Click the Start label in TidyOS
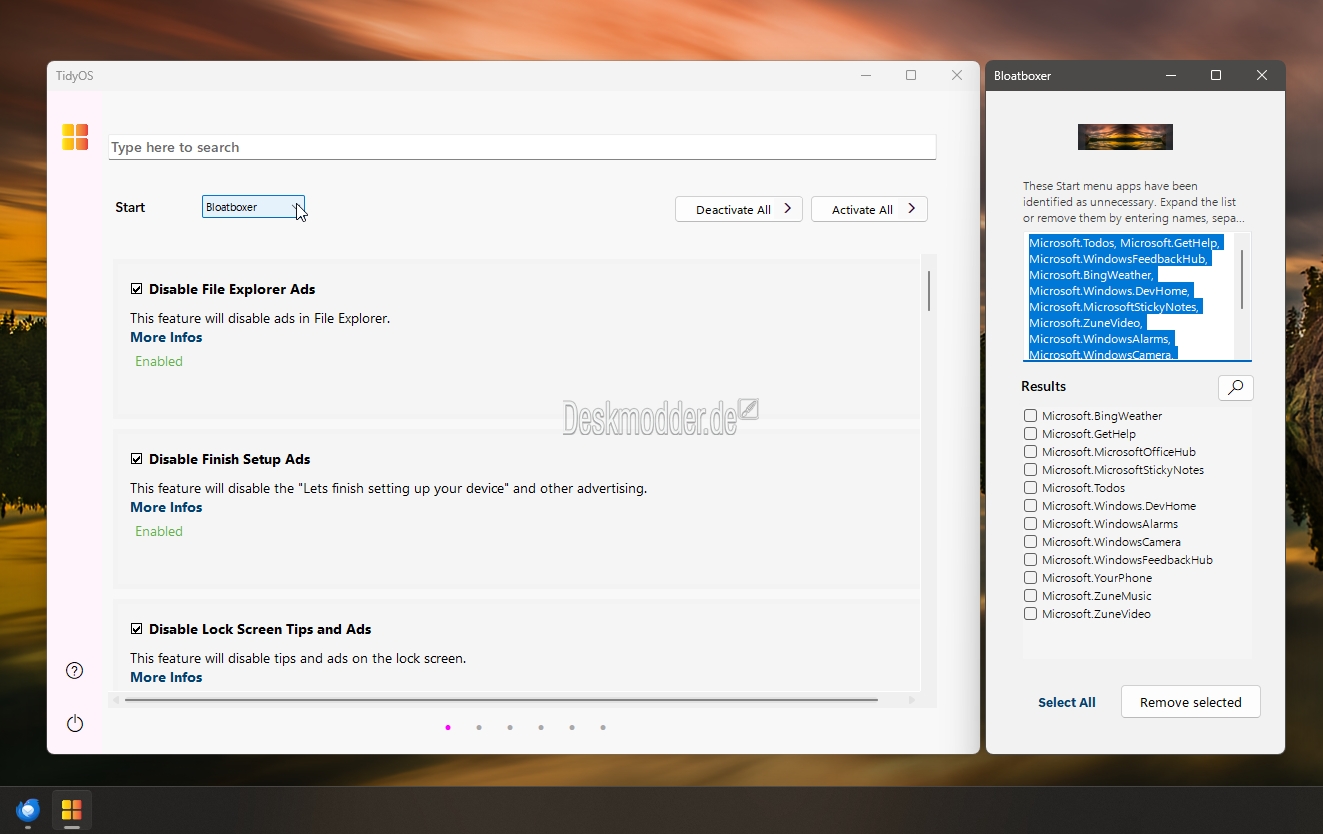 [130, 207]
